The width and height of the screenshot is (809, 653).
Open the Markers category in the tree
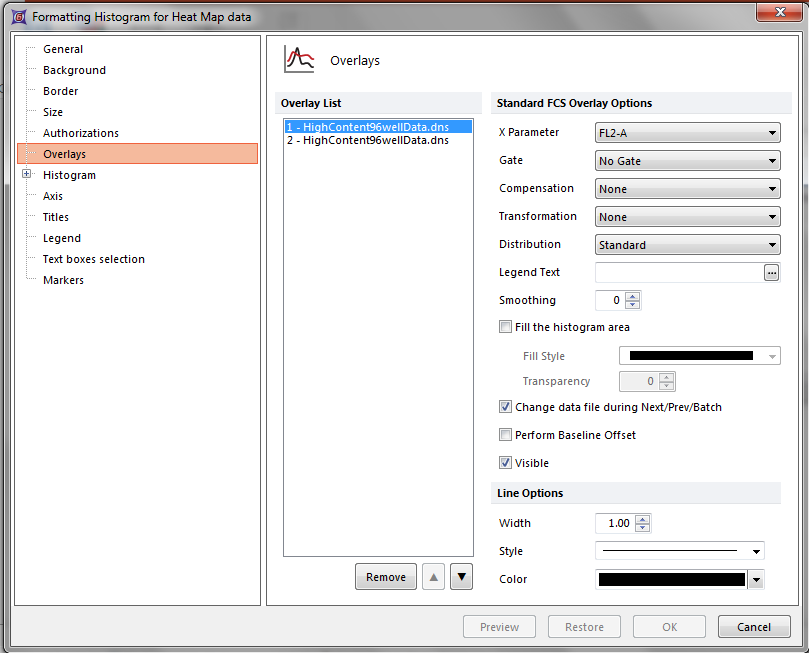tap(63, 280)
